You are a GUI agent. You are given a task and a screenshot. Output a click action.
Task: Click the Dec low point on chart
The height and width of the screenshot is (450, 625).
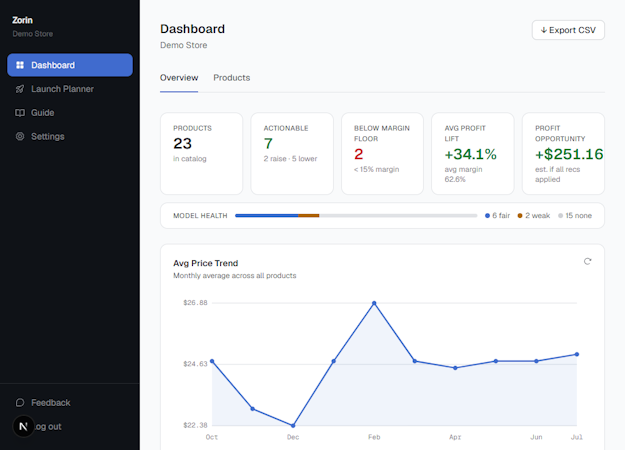293,425
